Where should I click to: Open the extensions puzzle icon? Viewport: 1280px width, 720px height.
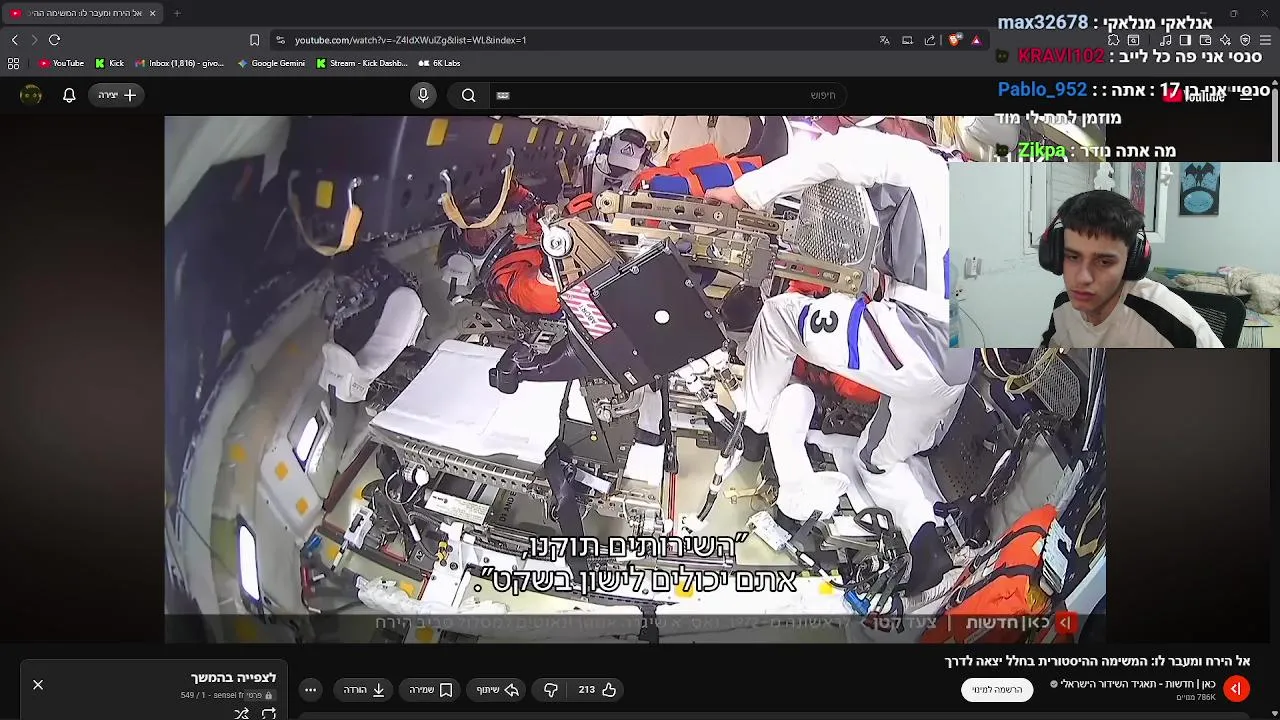pos(1114,40)
